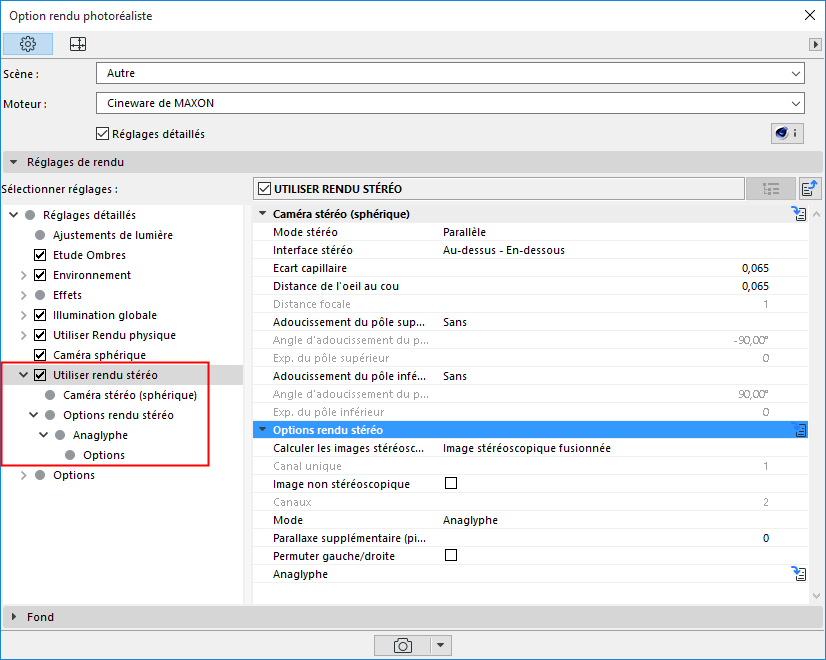Click Options rendu stéréo section link icon

tap(800, 430)
